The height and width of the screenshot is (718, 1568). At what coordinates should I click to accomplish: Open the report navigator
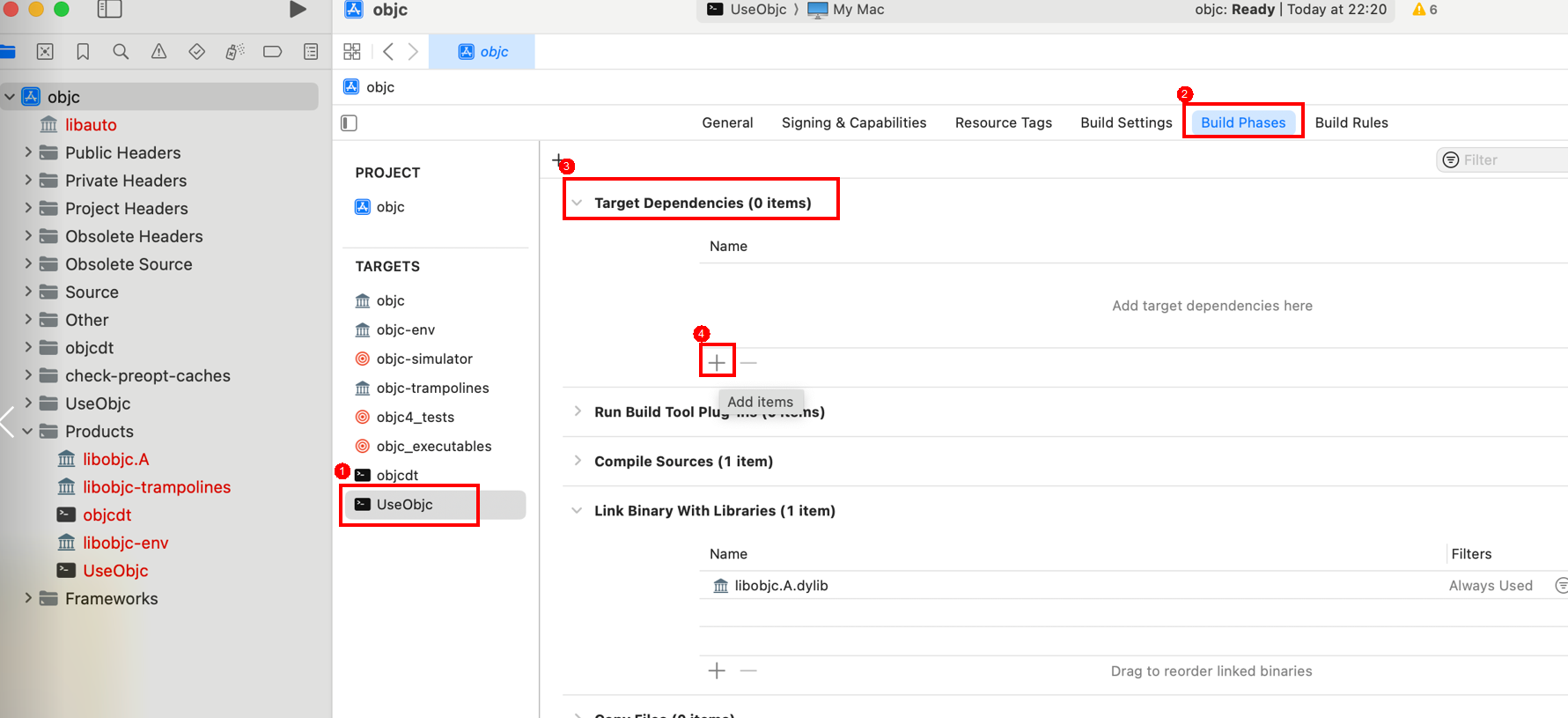pyautogui.click(x=311, y=52)
